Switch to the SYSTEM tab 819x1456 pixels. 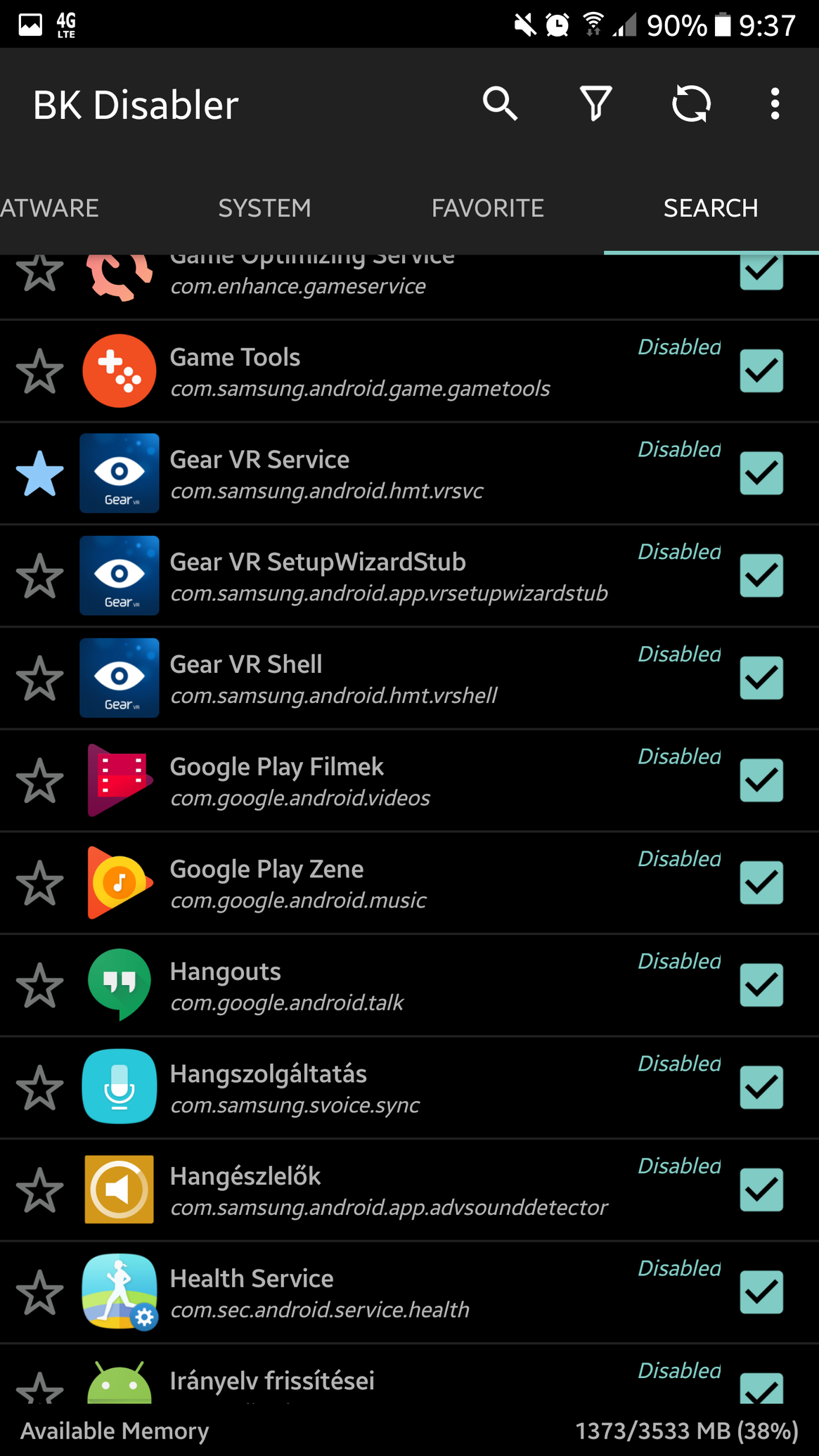pyautogui.click(x=264, y=208)
